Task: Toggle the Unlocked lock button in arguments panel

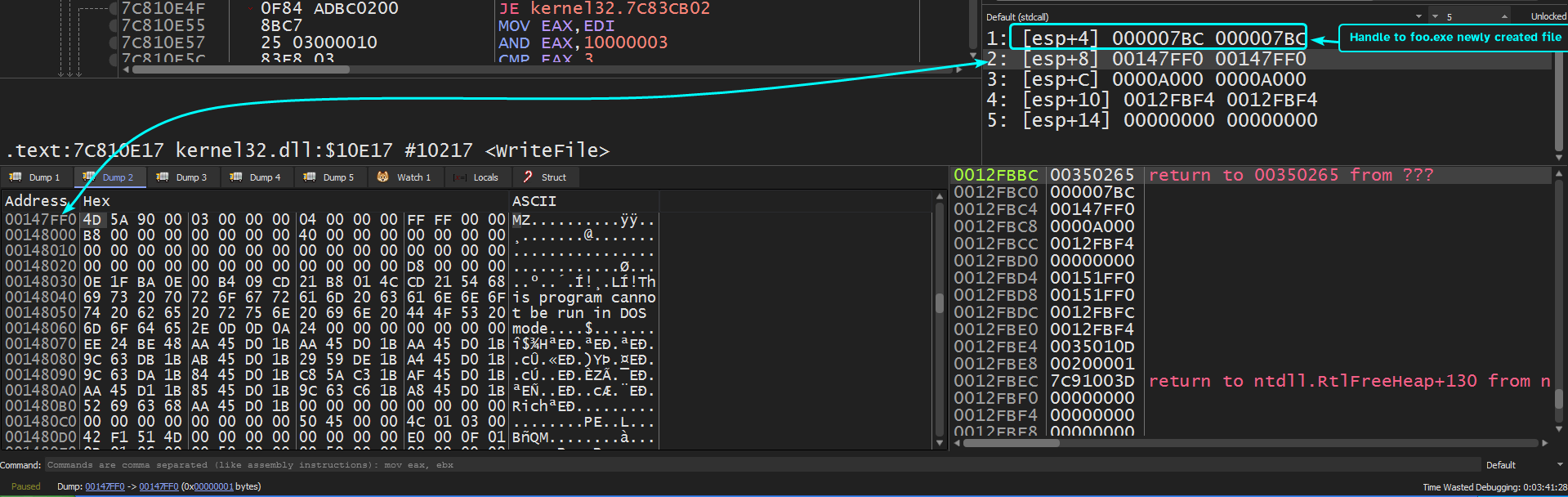Action: pyautogui.click(x=1548, y=16)
